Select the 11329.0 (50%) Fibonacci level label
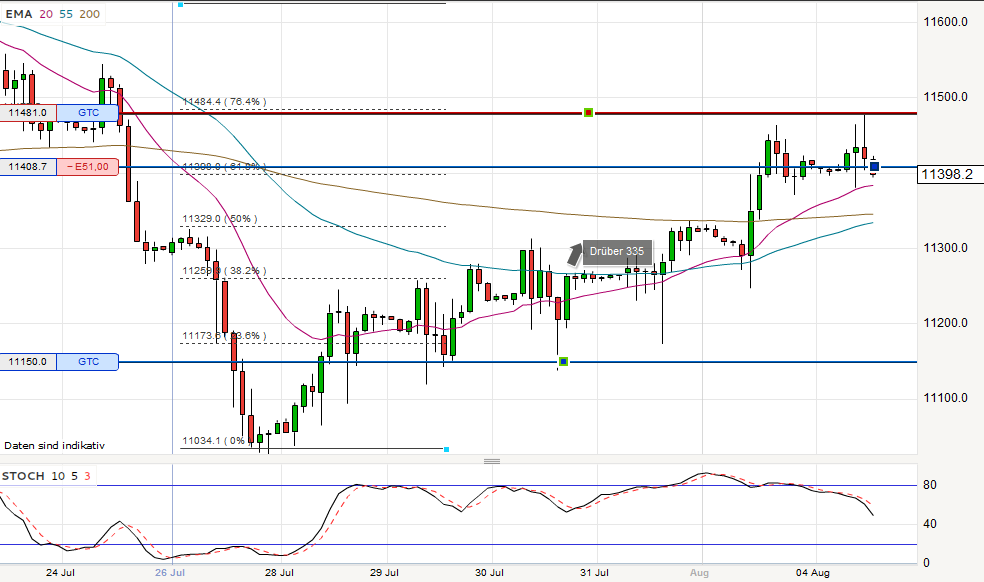The height and width of the screenshot is (582, 984). 219,217
